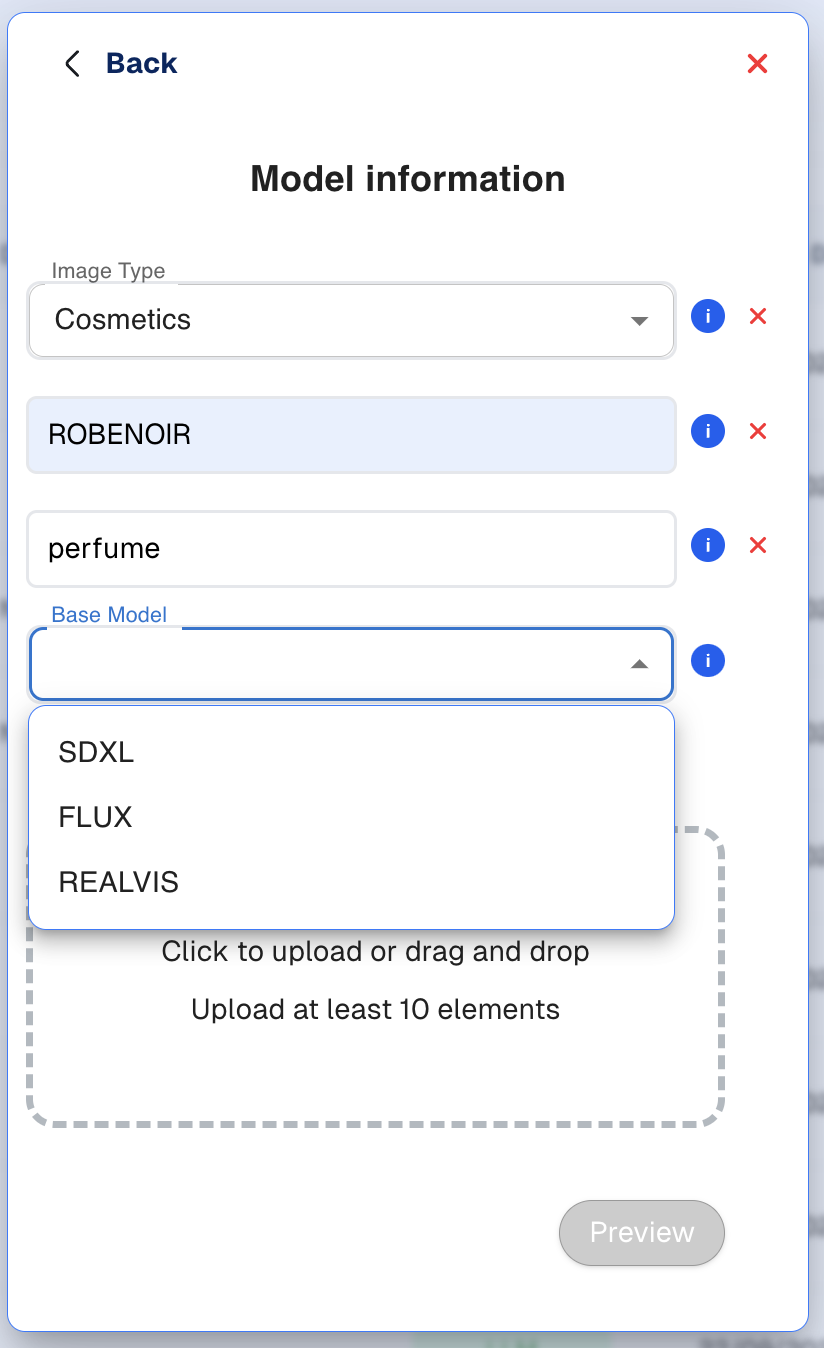
Task: Focus the ROBENOIR text field
Action: (x=352, y=435)
